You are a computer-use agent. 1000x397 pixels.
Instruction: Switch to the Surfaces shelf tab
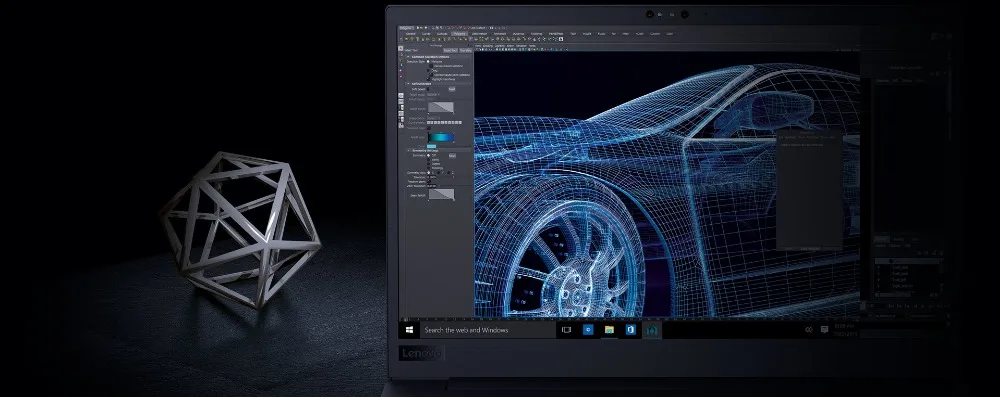[x=442, y=34]
